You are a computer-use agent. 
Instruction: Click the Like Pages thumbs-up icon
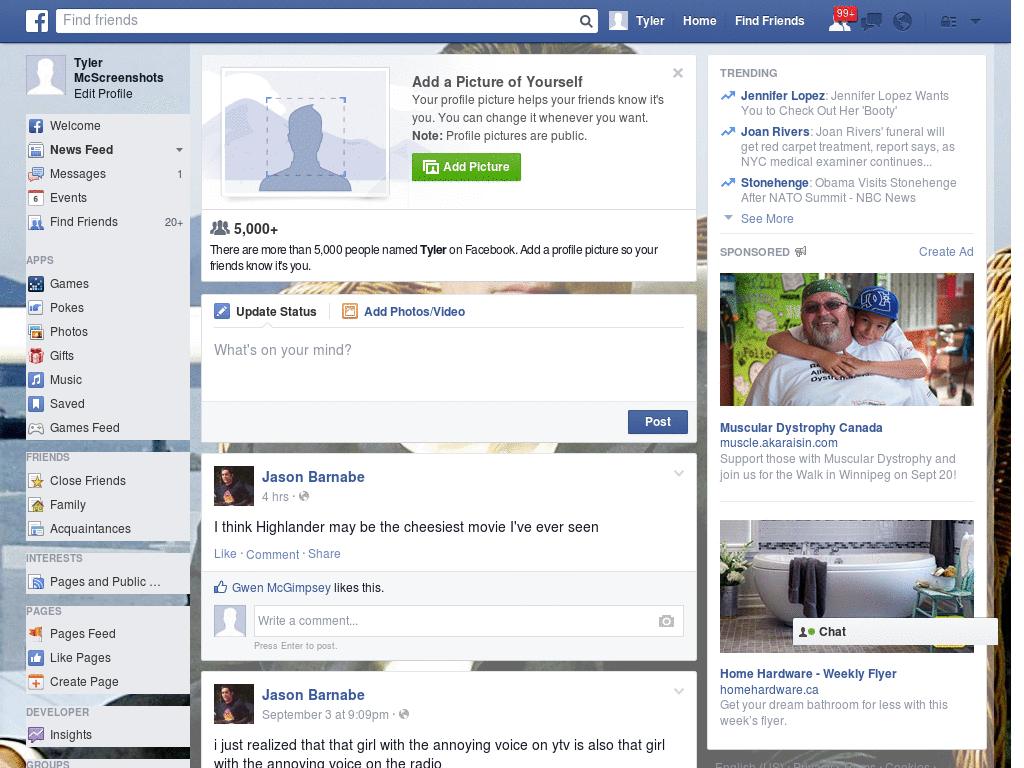(36, 658)
